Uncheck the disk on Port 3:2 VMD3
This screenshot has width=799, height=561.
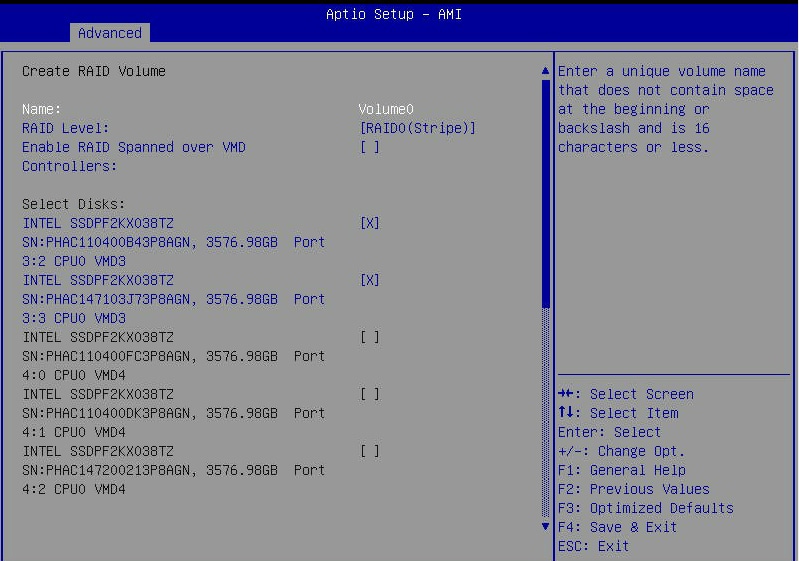click(x=369, y=223)
